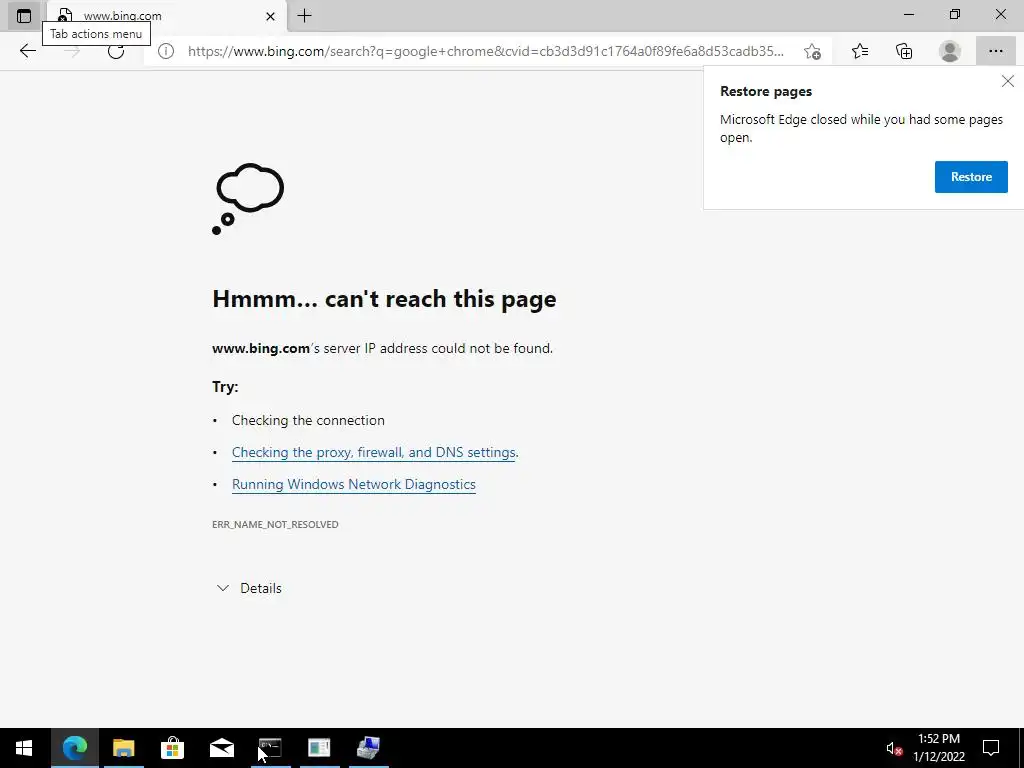1024x768 pixels.
Task: Open proxy, firewall, and DNS settings link
Action: pyautogui.click(x=374, y=452)
